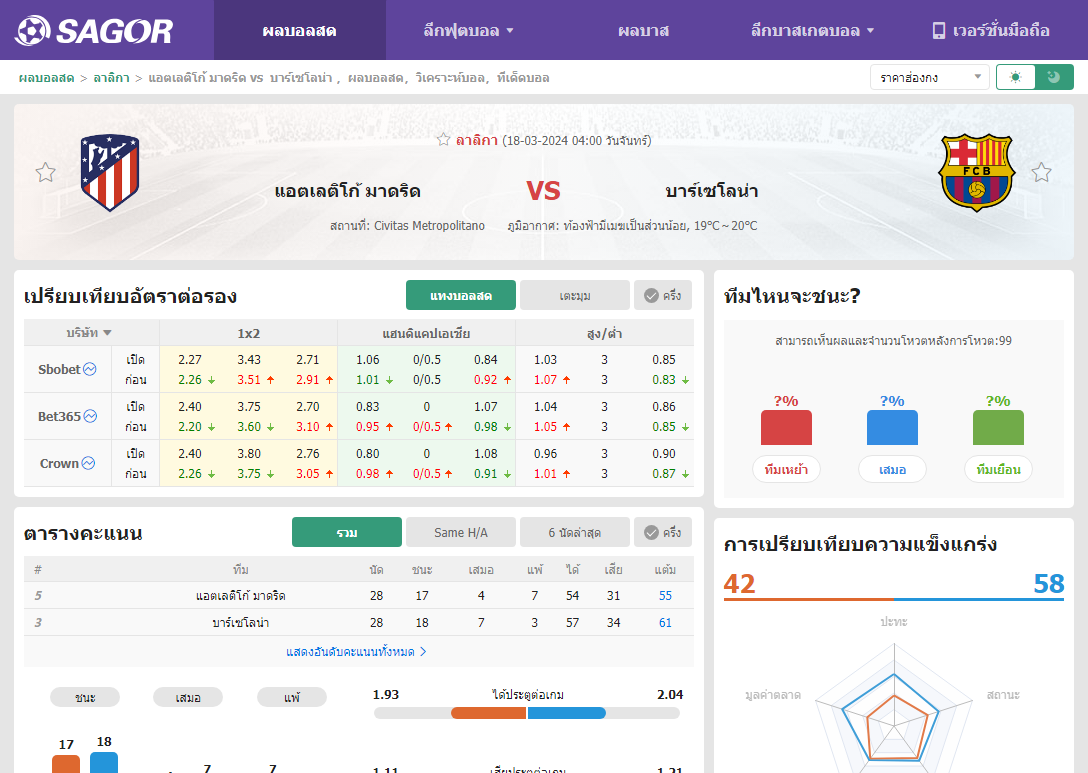The image size is (1088, 773).
Task: Click the green away team vote bar
Action: point(998,427)
